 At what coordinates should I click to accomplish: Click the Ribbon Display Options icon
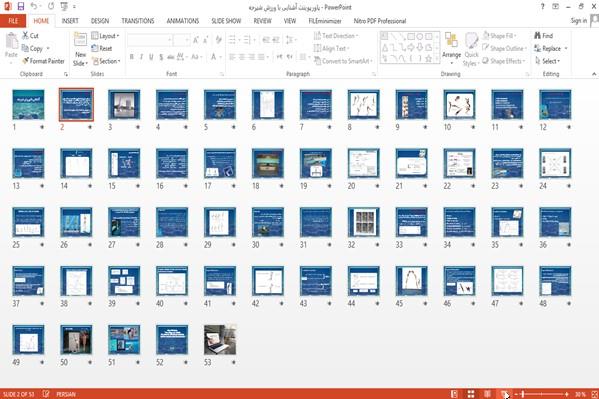pos(555,7)
